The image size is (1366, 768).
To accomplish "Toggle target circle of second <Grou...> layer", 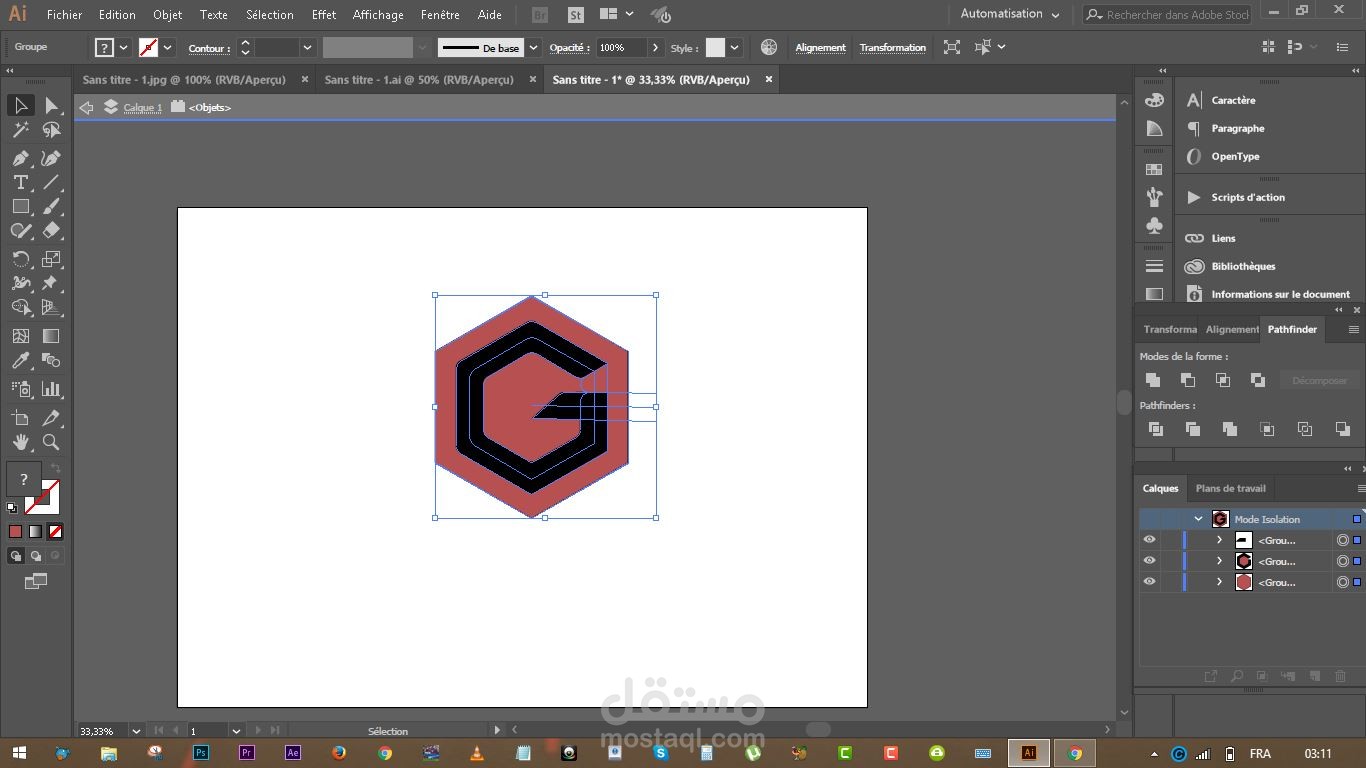I will pyautogui.click(x=1343, y=561).
